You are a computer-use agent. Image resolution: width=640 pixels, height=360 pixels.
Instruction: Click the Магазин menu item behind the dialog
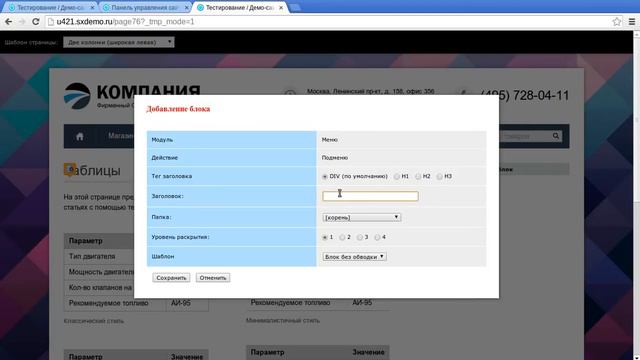tap(121, 136)
